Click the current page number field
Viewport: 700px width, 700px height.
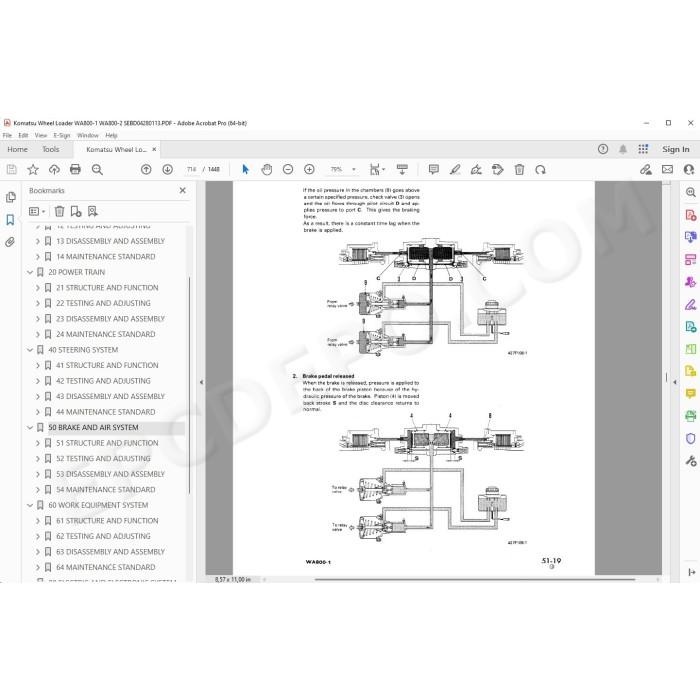pyautogui.click(x=192, y=169)
